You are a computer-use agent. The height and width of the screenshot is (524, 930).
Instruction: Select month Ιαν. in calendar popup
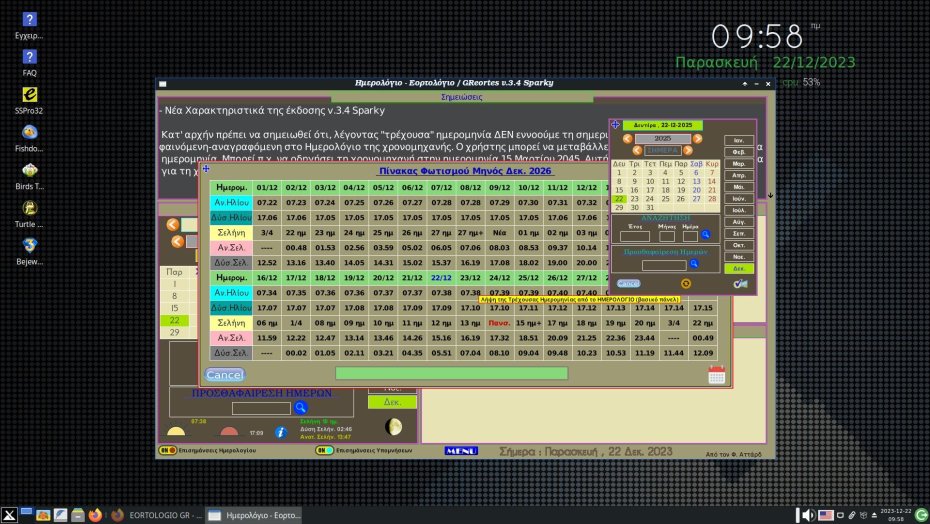pyautogui.click(x=739, y=141)
